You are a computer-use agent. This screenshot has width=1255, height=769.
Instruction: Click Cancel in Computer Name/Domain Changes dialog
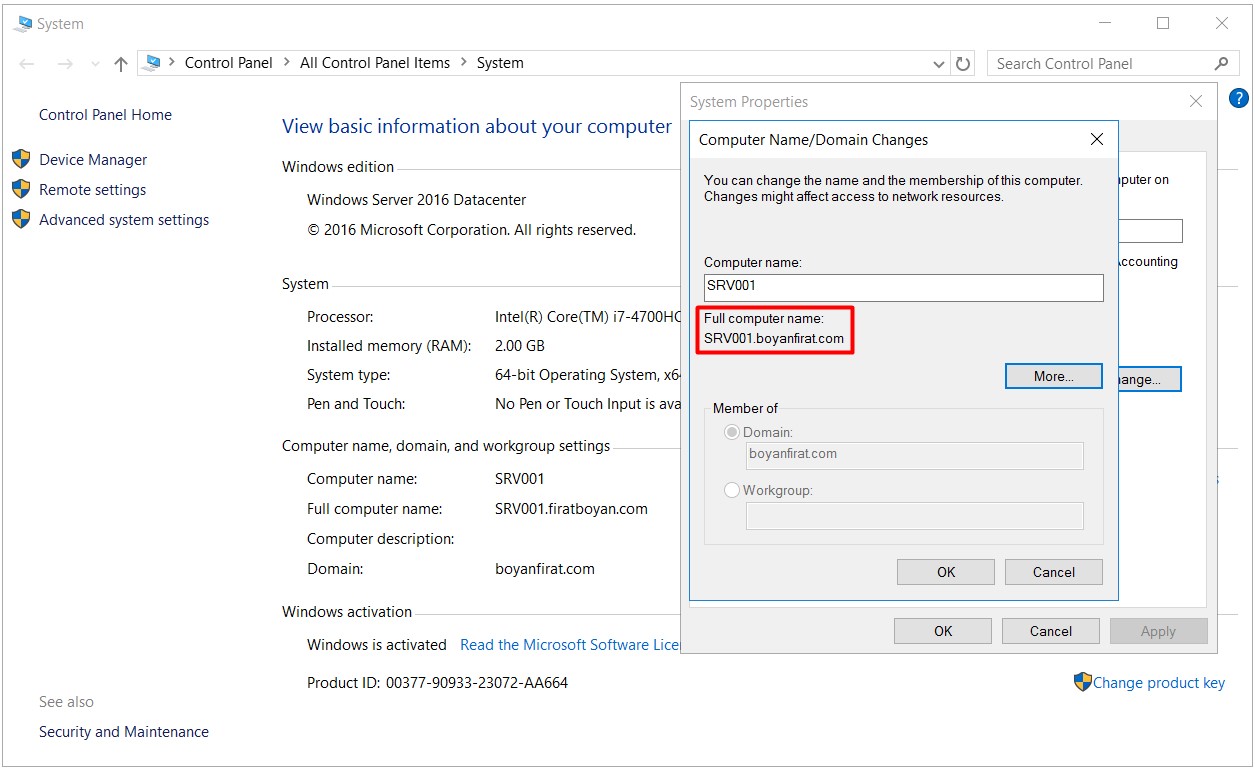click(x=1054, y=572)
